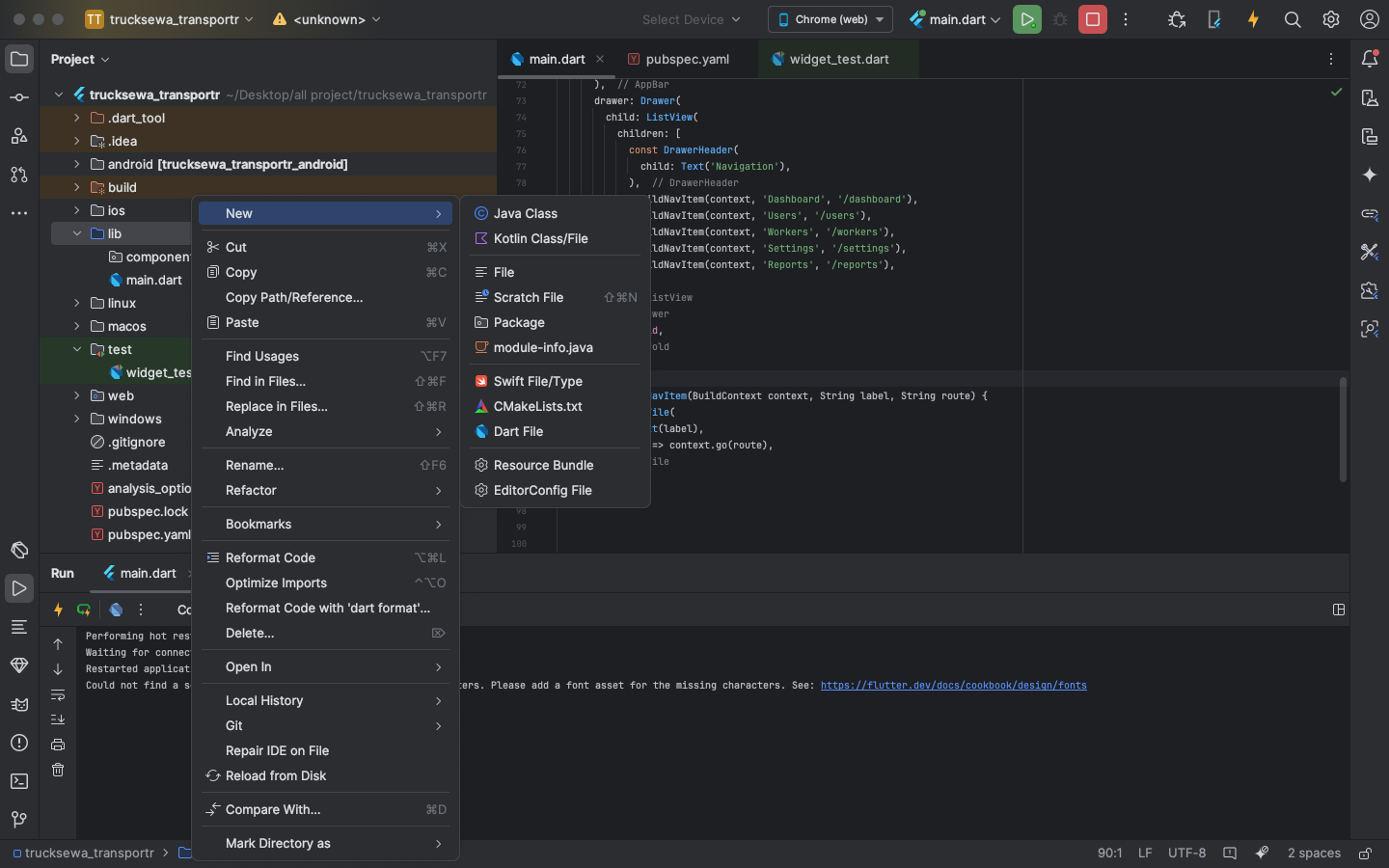This screenshot has width=1389, height=868.
Task: Switch to the pubspec.yaml editor tab
Action: (687, 59)
